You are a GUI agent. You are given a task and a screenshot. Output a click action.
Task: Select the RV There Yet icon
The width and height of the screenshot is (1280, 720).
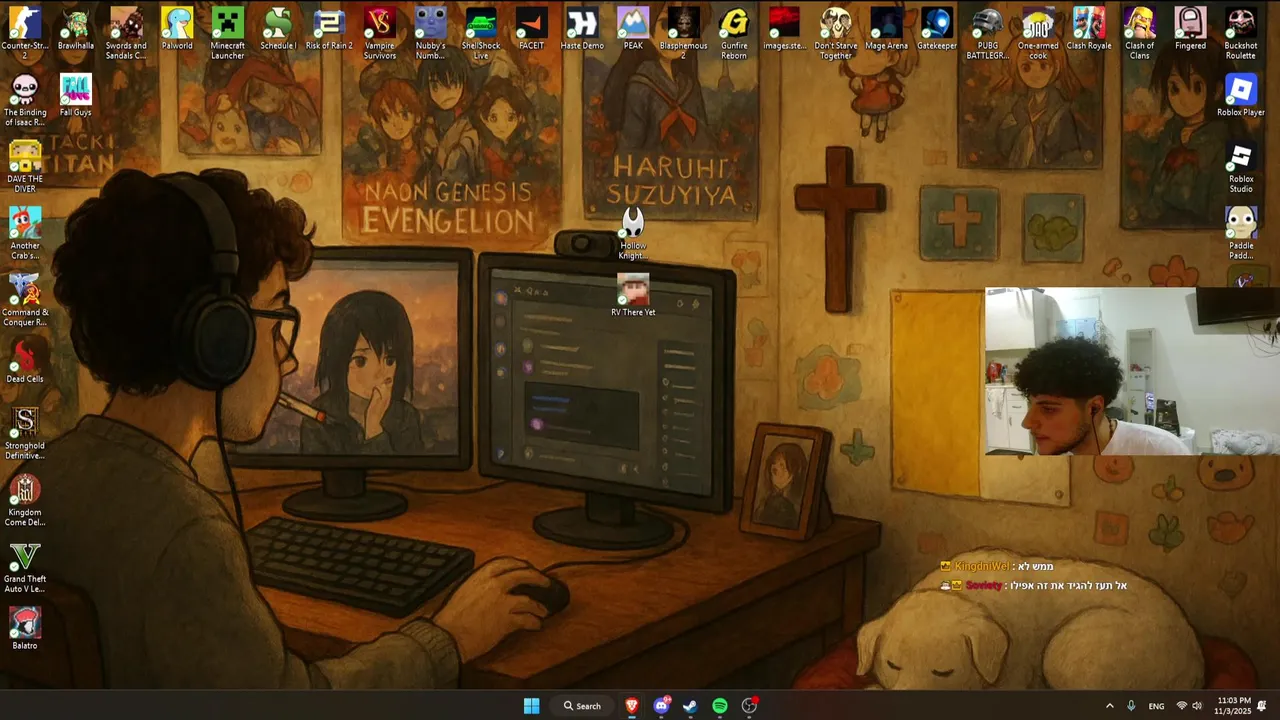point(633,295)
